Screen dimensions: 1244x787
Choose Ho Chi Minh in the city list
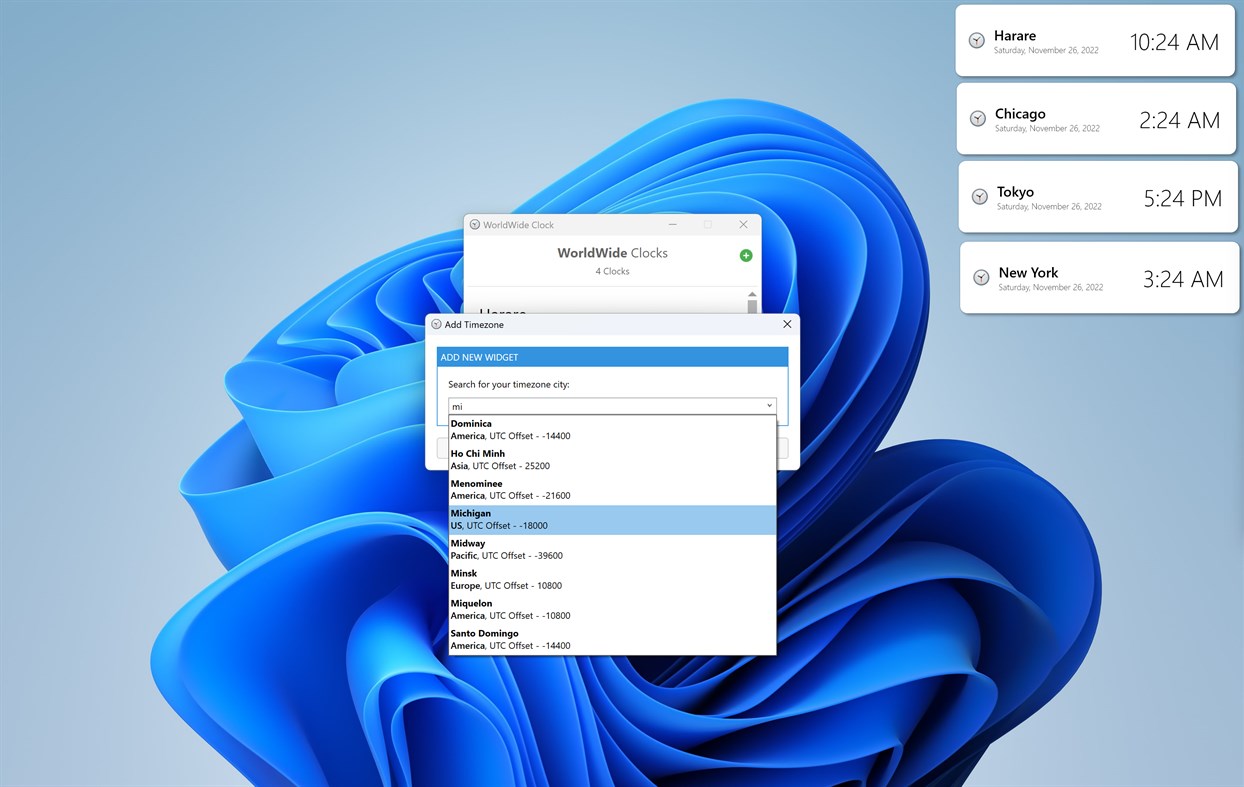600,458
